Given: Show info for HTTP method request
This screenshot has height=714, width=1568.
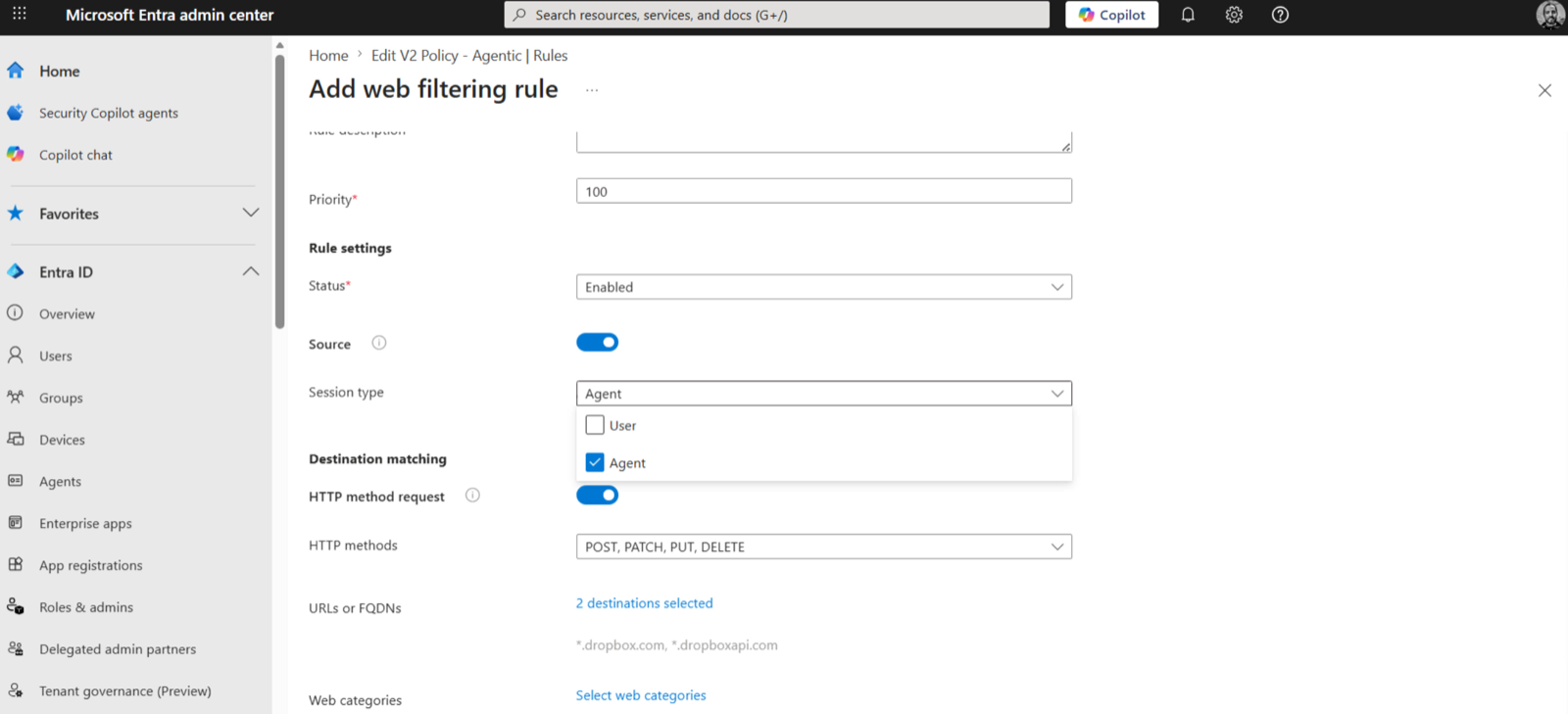Looking at the screenshot, I should (472, 496).
